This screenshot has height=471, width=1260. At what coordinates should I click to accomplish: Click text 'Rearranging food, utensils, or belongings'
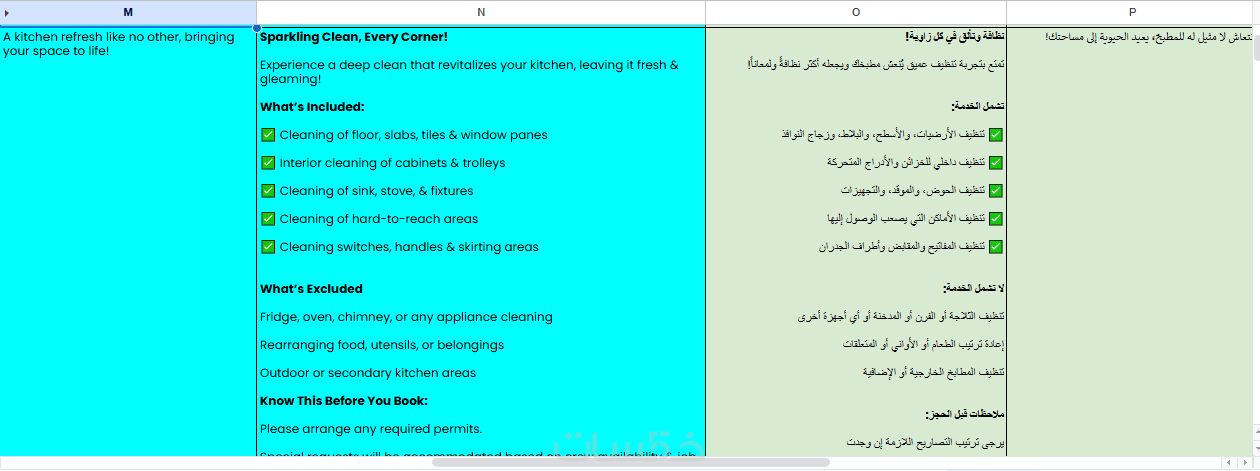(382, 345)
